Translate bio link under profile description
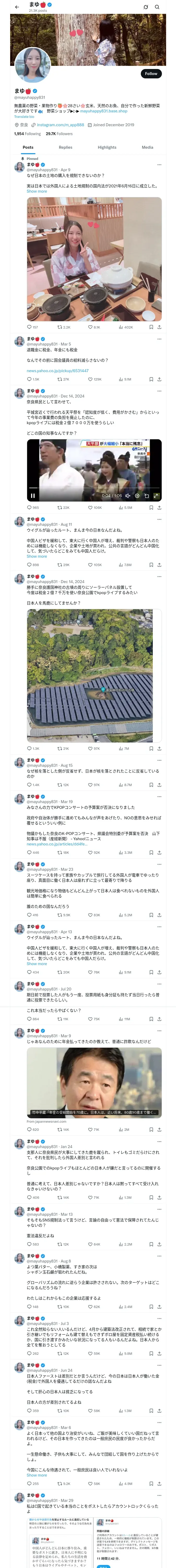The height and width of the screenshot is (1568, 176). click(24, 117)
